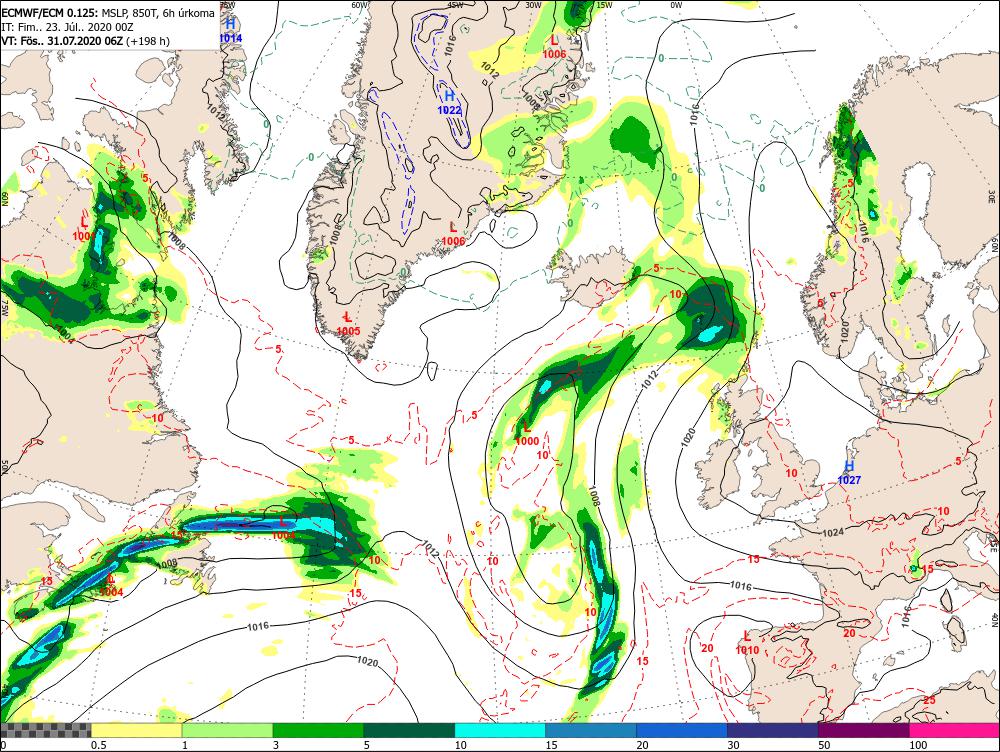This screenshot has width=1000, height=752.
Task: Click the L 1000 low in the Atlantic
Action: coord(527,433)
